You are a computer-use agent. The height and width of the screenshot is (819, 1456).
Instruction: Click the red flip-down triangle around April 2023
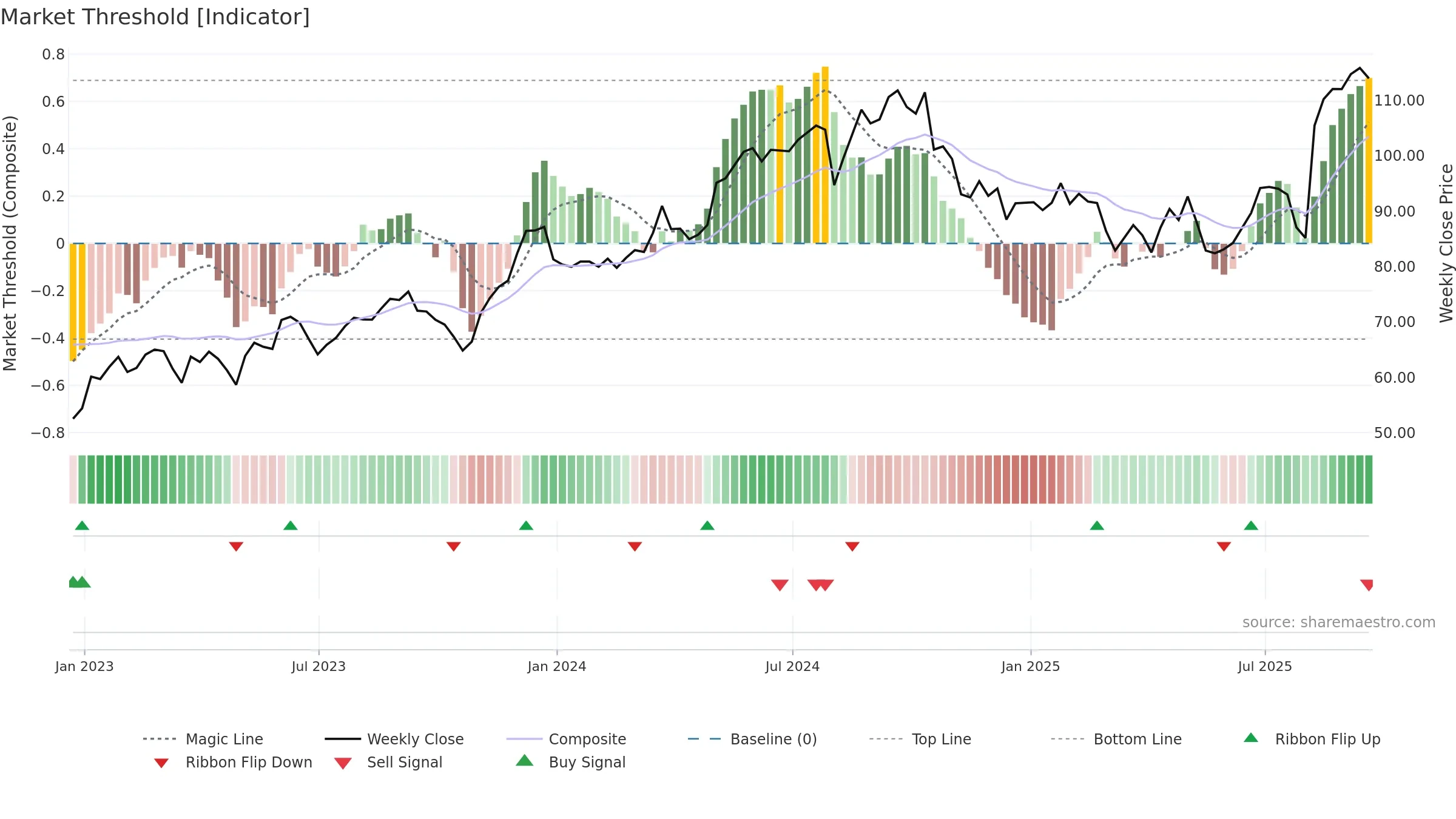(236, 547)
